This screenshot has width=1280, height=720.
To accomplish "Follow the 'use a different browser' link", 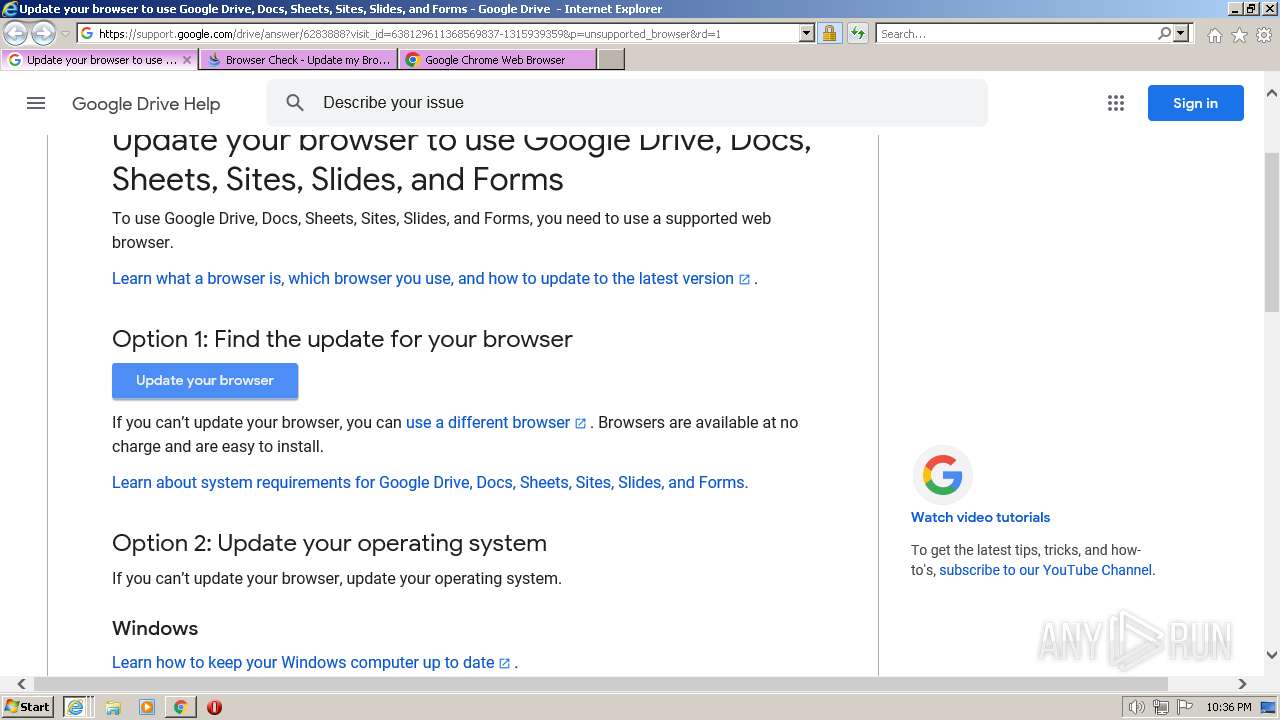I will tap(496, 422).
